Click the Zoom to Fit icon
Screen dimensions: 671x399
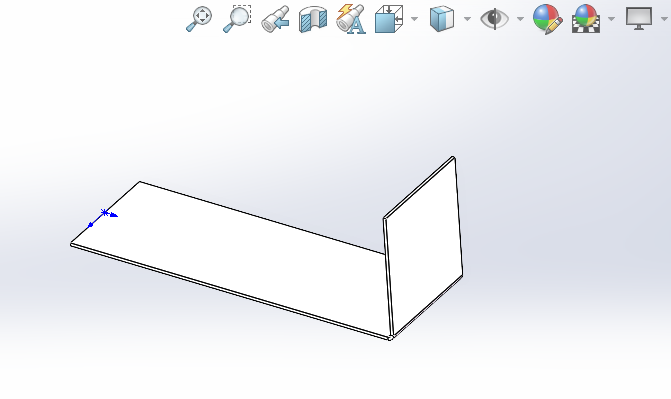pos(199,18)
